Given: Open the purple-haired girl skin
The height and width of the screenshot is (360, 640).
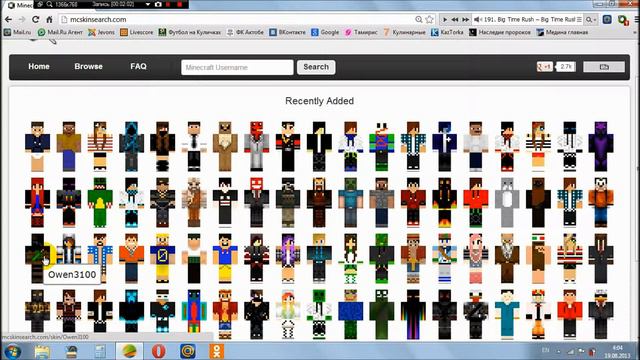Looking at the screenshot, I should [288, 258].
